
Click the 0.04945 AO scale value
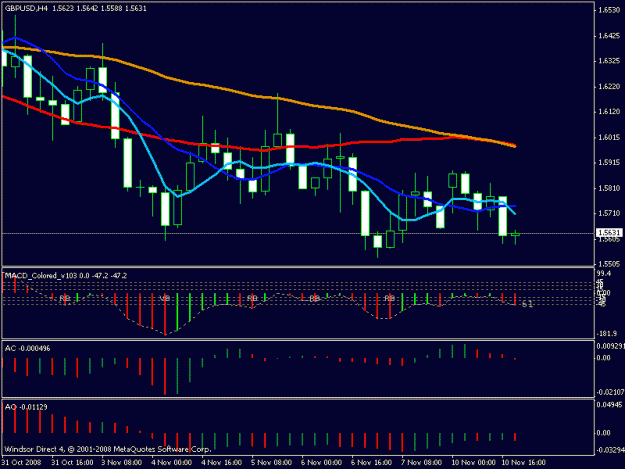609,405
